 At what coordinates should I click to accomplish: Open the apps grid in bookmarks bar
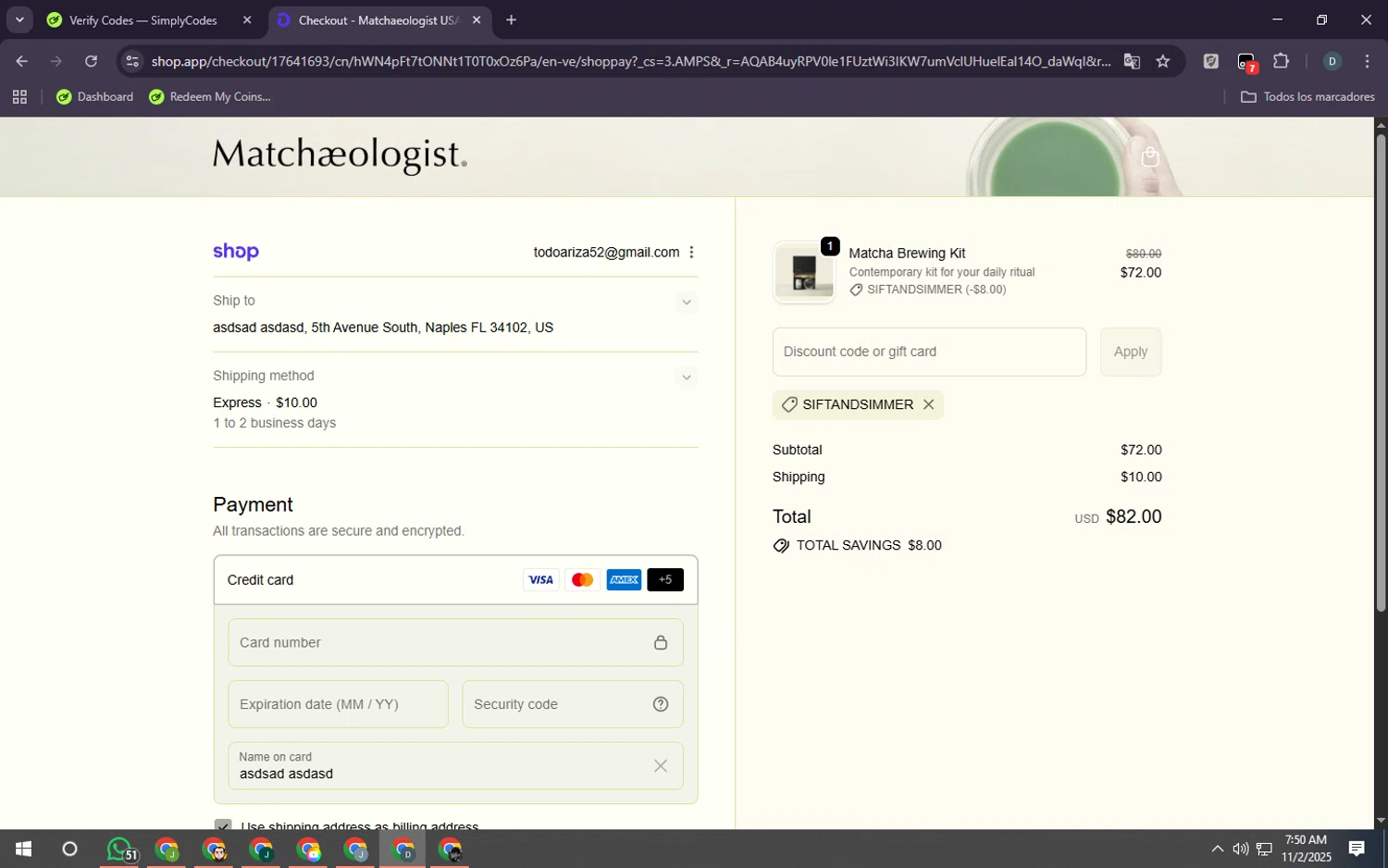(19, 97)
